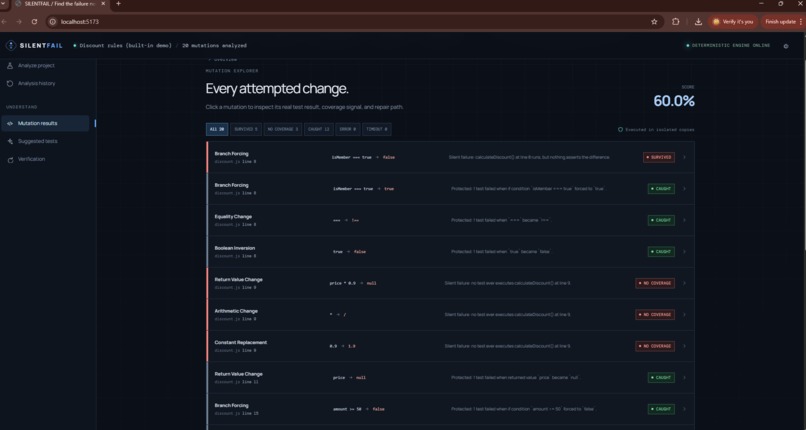The image size is (806, 430).
Task: Filter by ERROR mutations tab
Action: tap(348, 129)
